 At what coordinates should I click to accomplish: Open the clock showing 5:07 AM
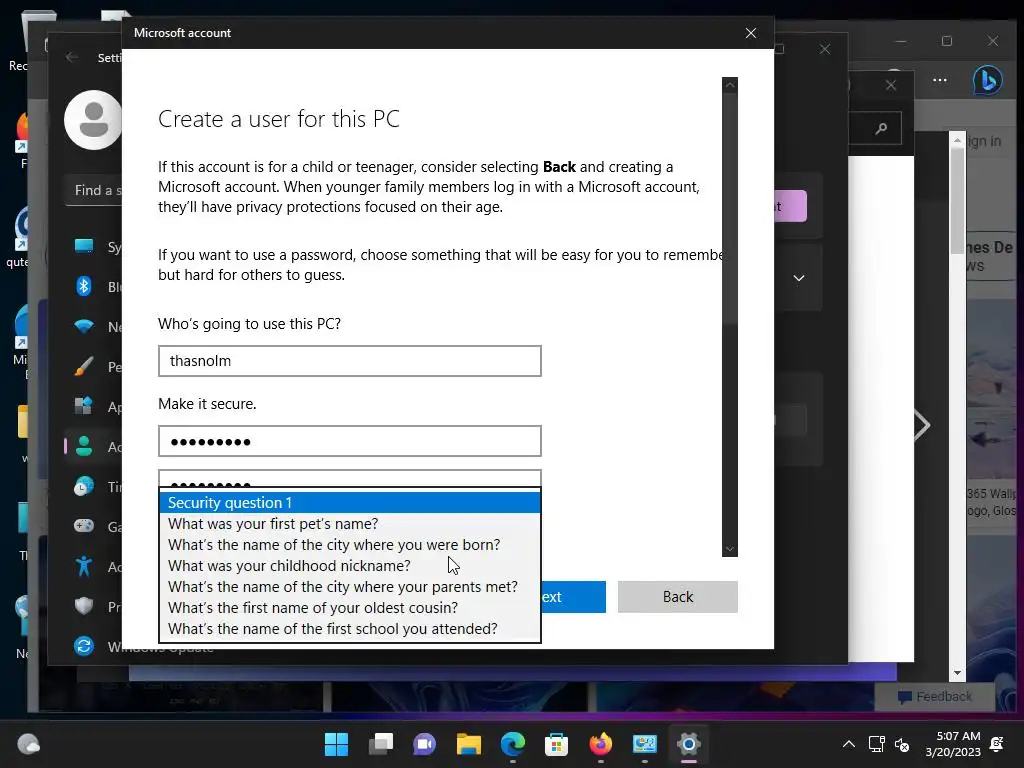953,744
